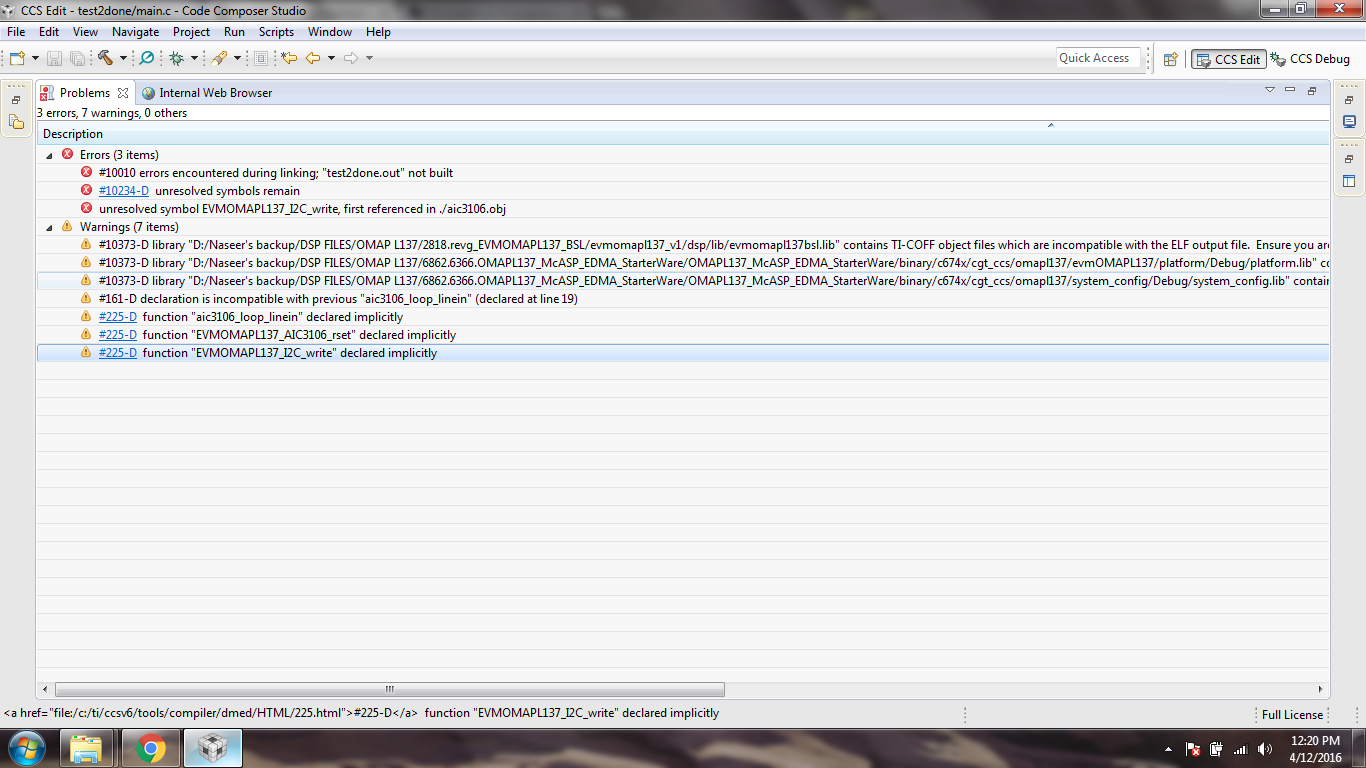Restore the lower right sidebar stack

[1349, 159]
